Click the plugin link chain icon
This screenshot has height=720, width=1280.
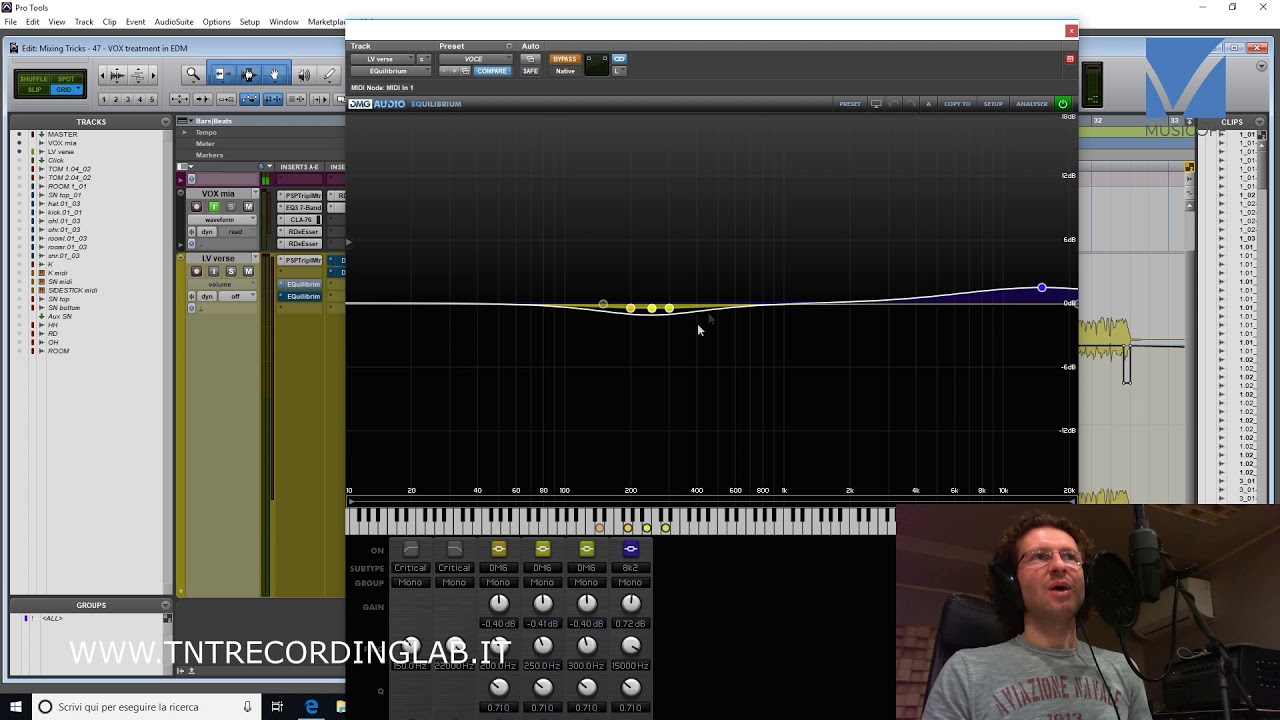click(619, 59)
